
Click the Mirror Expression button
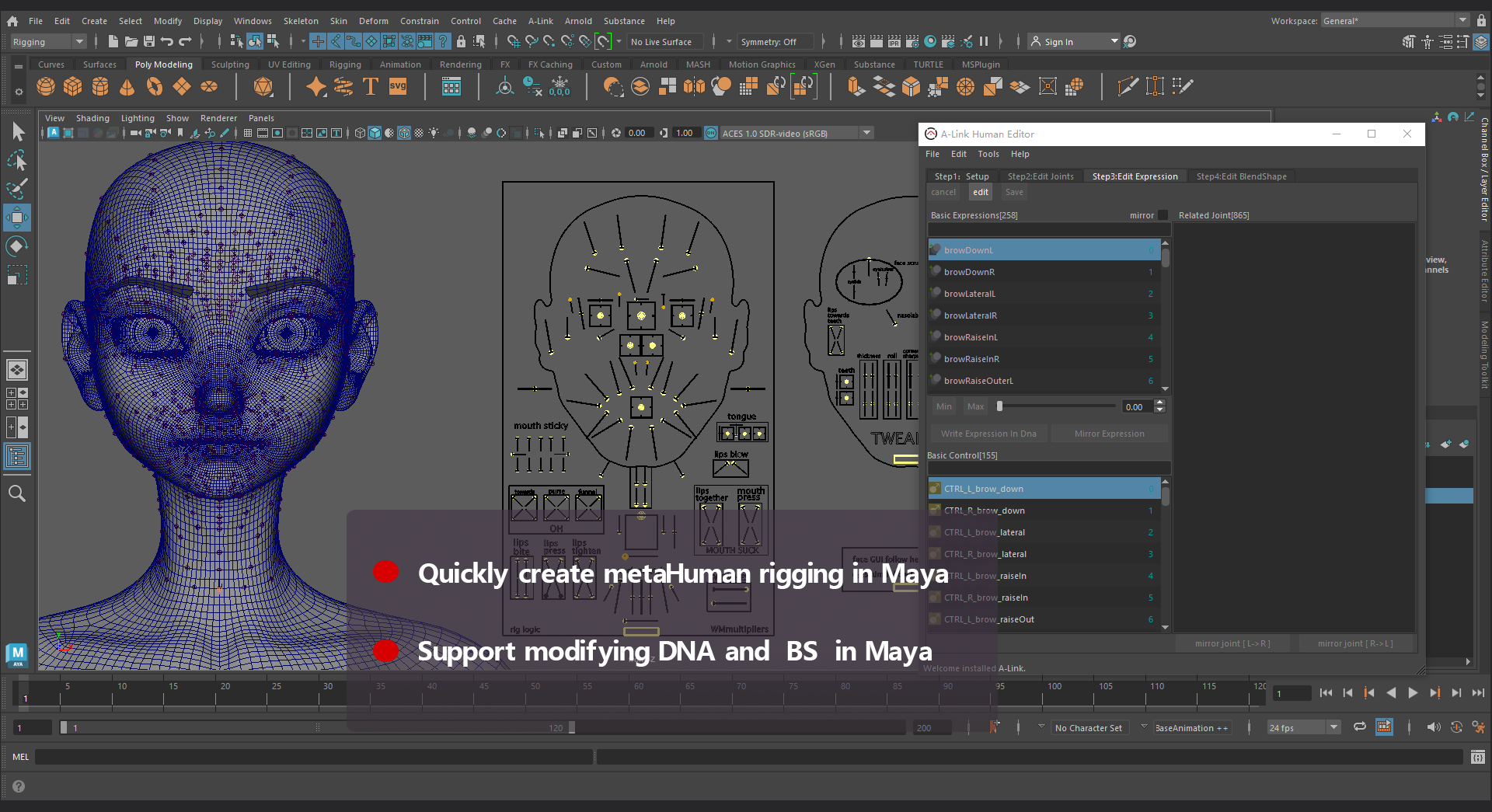1109,434
